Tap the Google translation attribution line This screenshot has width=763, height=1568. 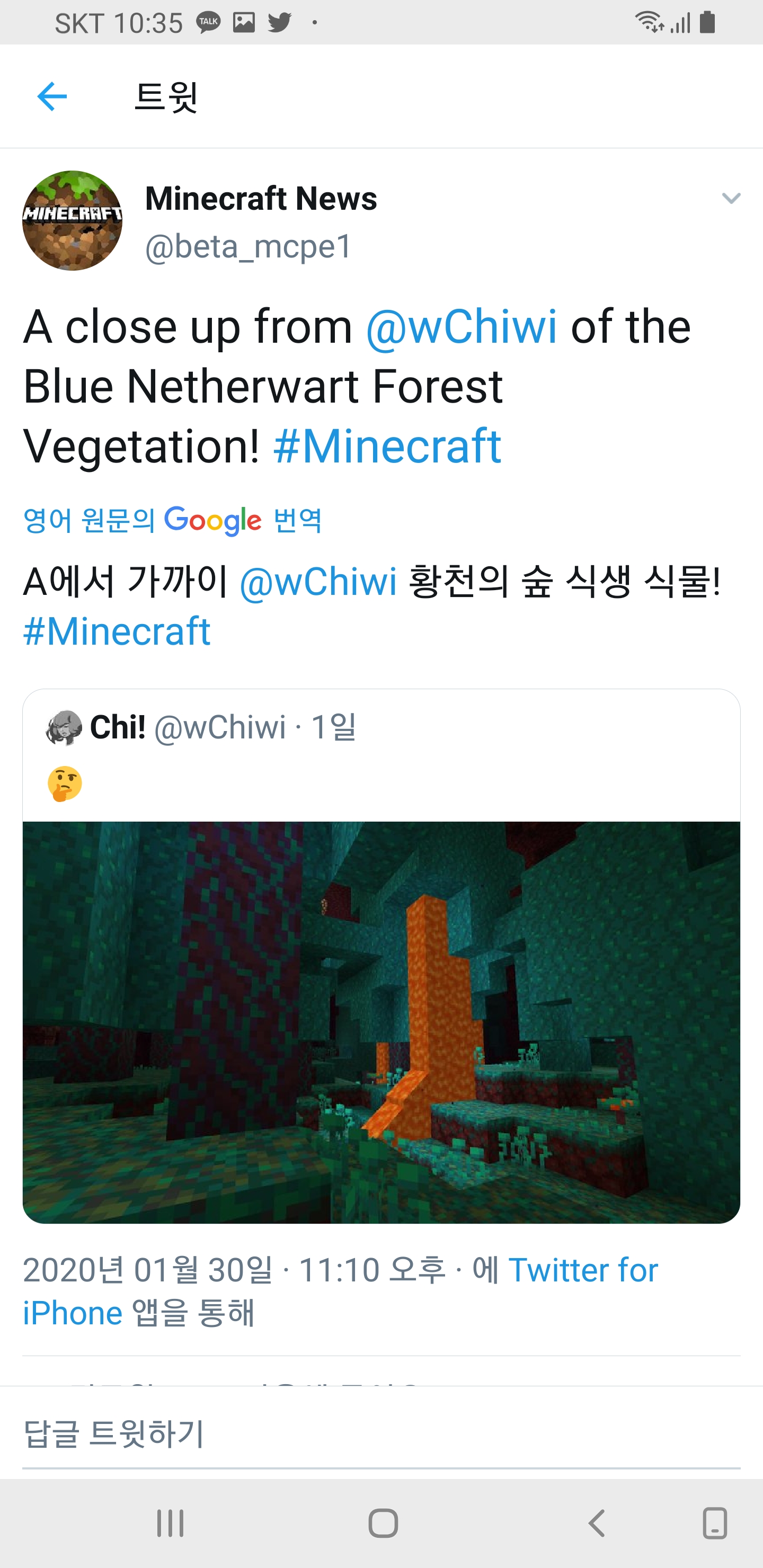(x=172, y=520)
